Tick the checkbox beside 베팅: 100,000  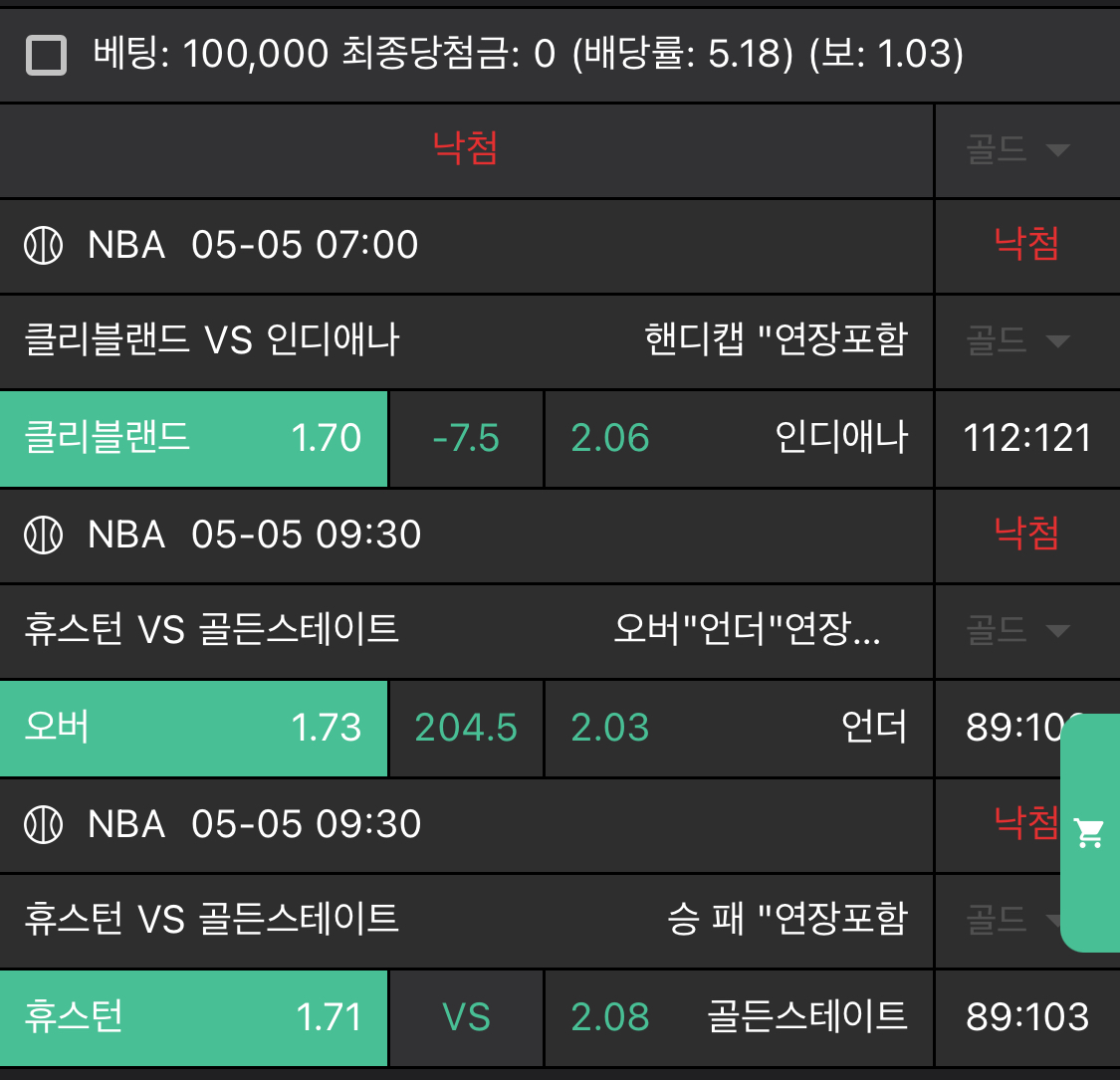pyautogui.click(x=46, y=55)
